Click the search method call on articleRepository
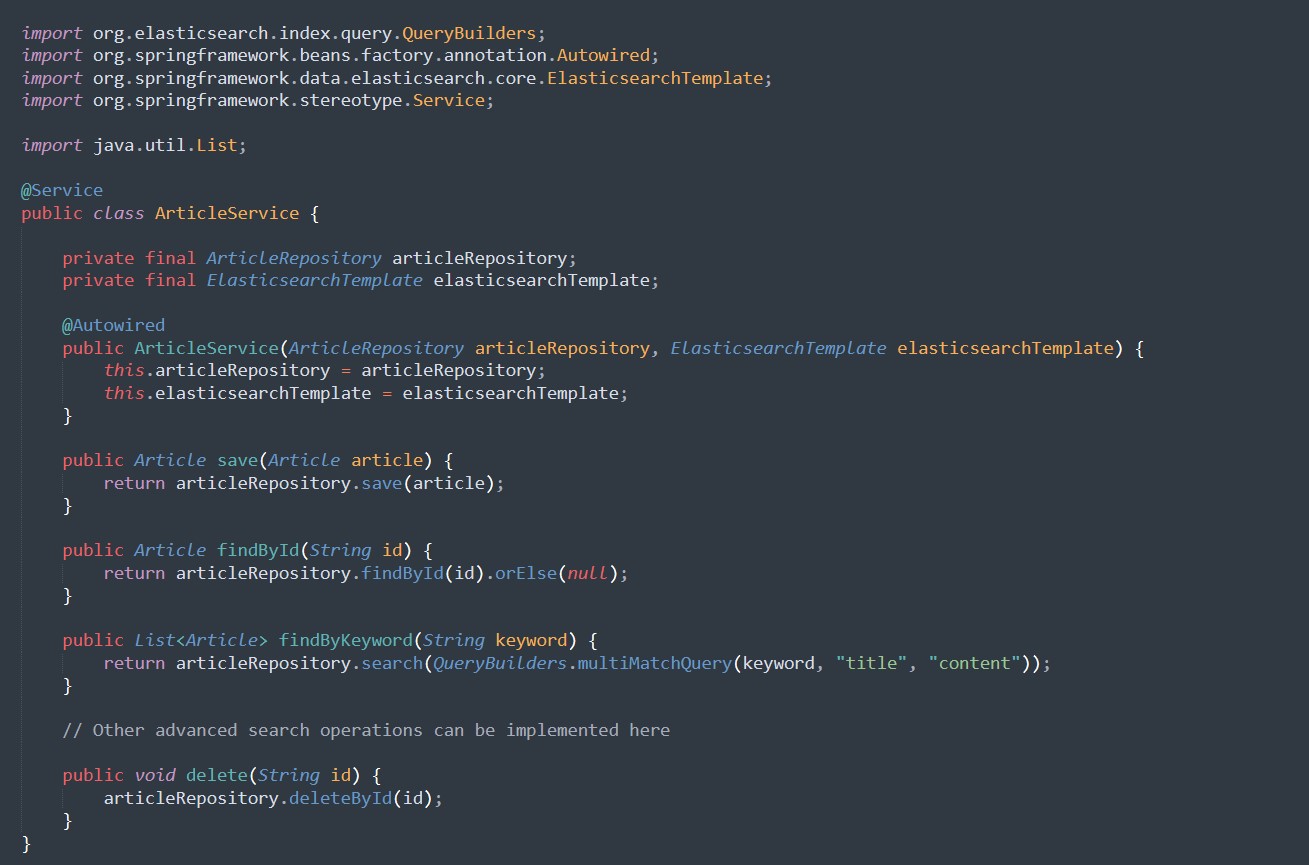The height and width of the screenshot is (865, 1309). pos(391,663)
